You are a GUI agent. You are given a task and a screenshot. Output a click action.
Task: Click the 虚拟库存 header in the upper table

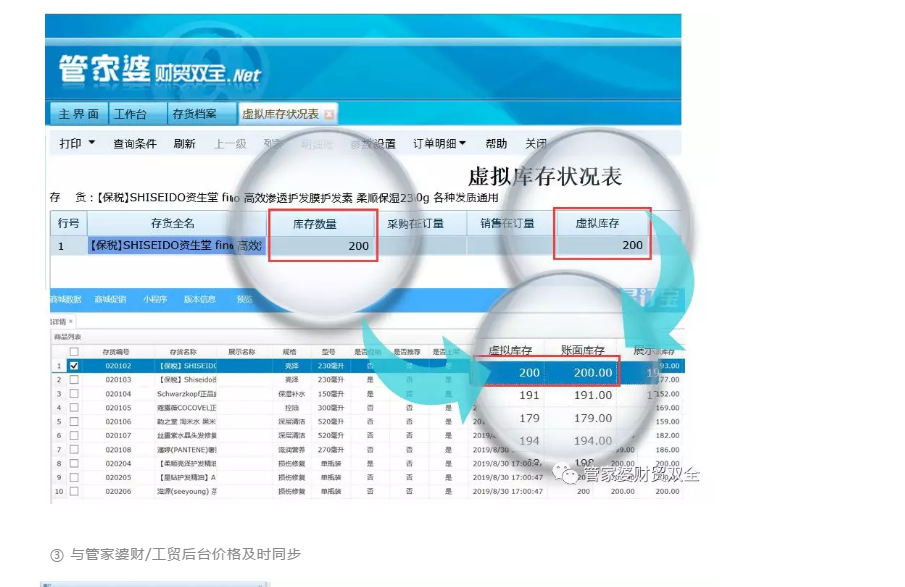click(602, 223)
